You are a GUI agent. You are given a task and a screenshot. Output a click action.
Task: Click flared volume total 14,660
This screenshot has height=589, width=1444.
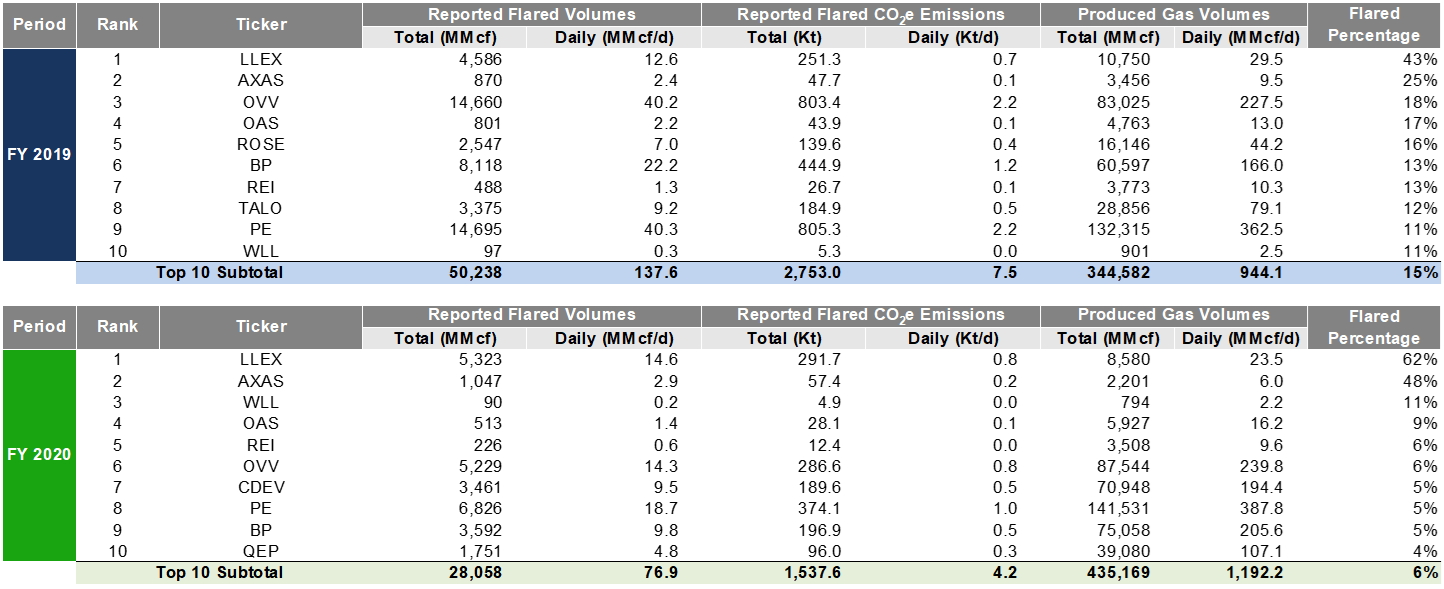[x=476, y=102]
